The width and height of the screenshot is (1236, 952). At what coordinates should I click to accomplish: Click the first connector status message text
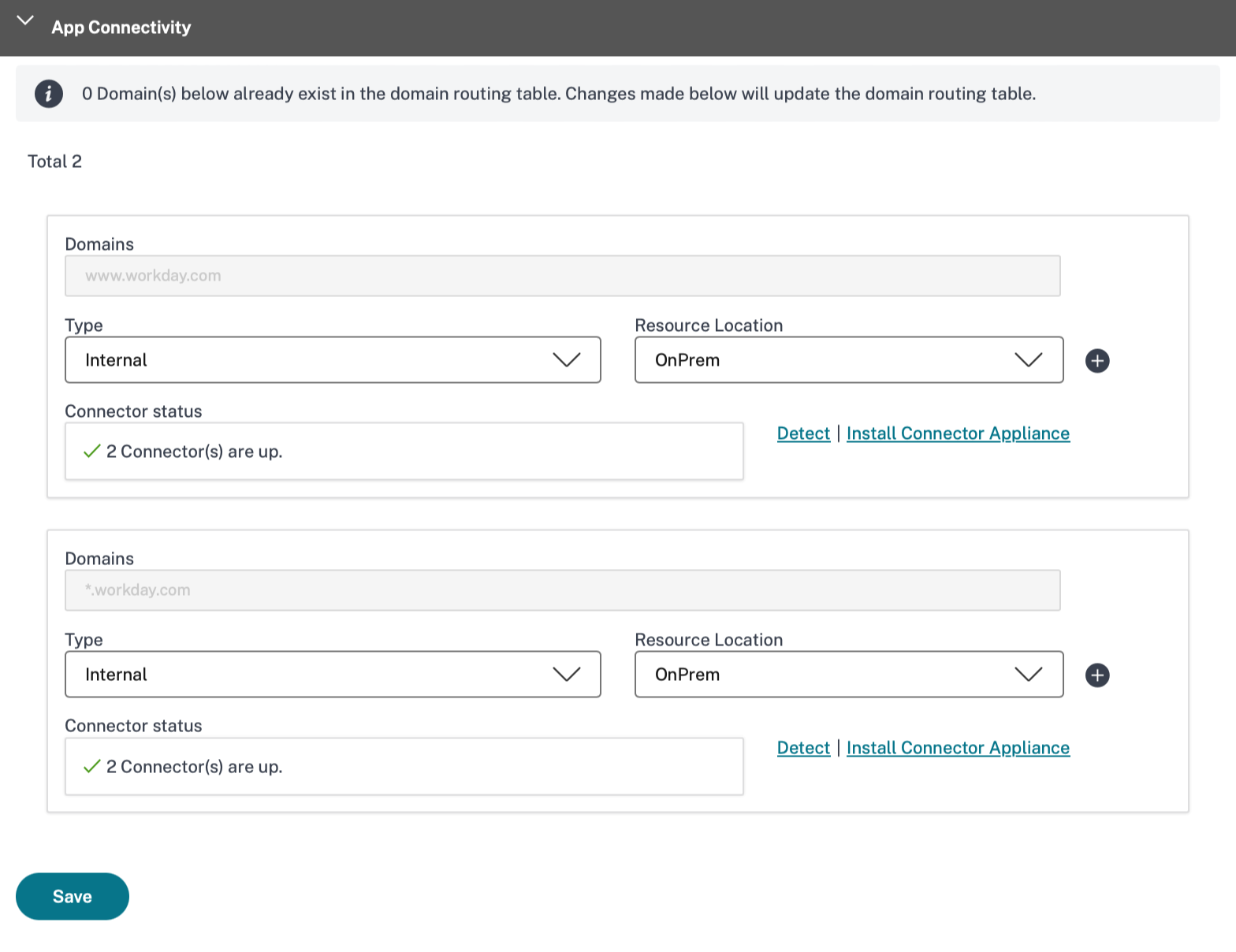[x=194, y=452]
